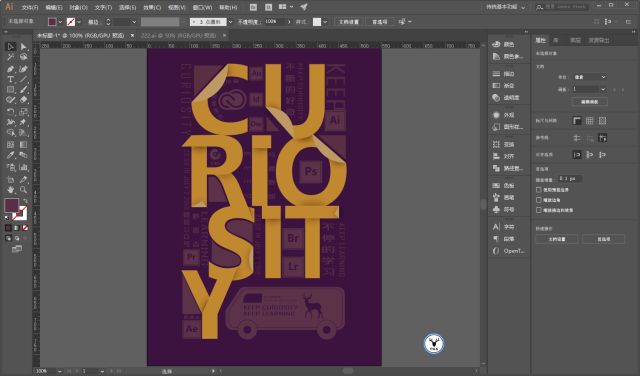Click the Document Setup button in control bar
The height and width of the screenshot is (376, 640).
pos(349,22)
